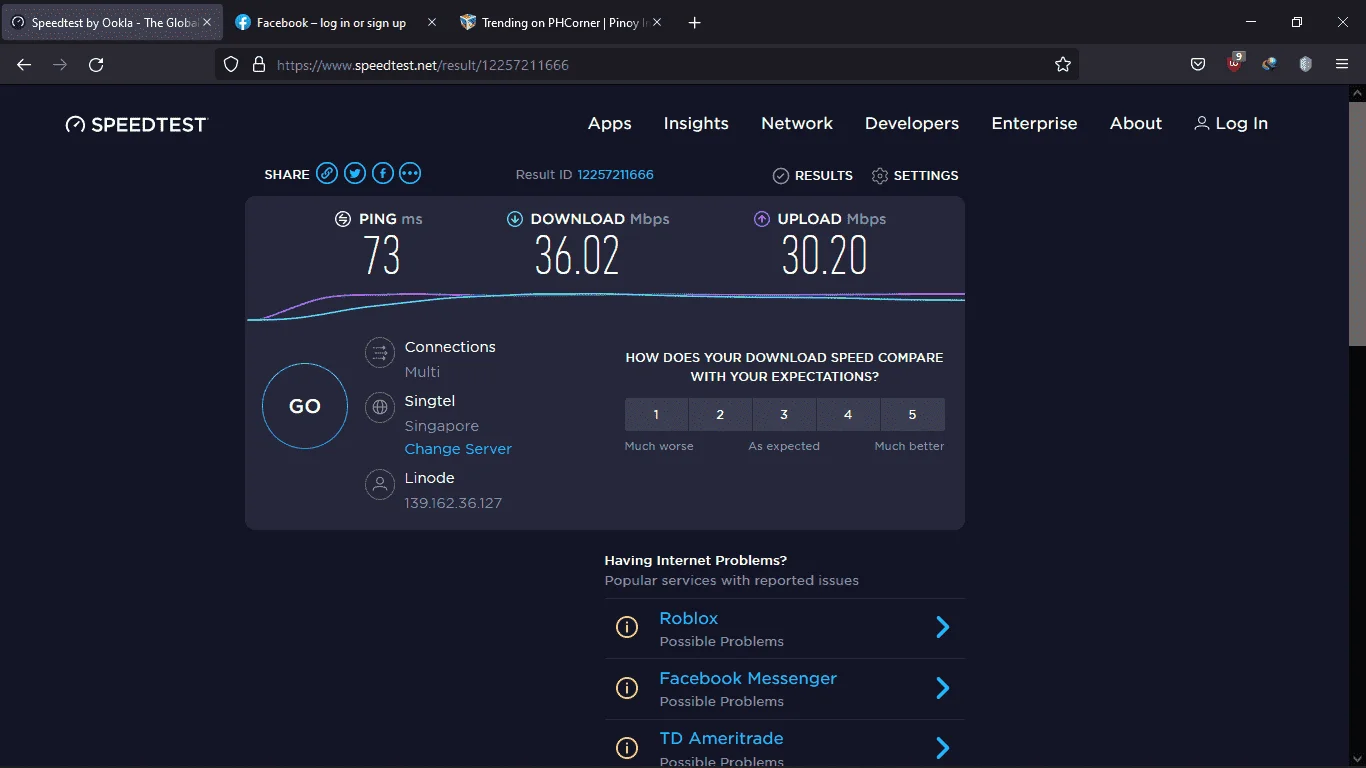1366x768 pixels.
Task: Click Roblox warning info icon
Action: pos(627,628)
